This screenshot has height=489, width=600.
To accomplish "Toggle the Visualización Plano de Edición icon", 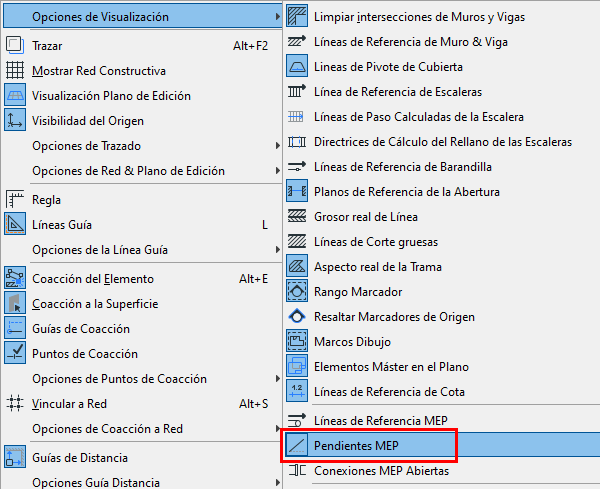I will tap(15, 96).
